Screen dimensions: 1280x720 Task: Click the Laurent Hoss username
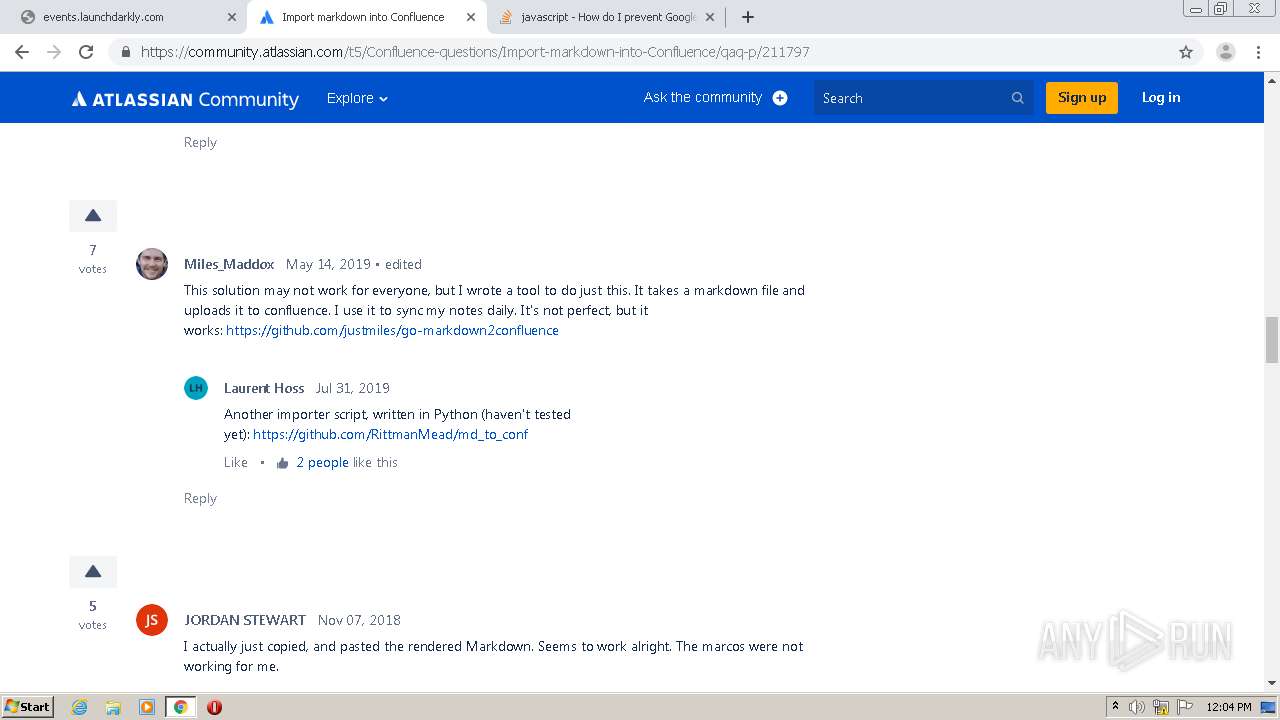(x=264, y=388)
